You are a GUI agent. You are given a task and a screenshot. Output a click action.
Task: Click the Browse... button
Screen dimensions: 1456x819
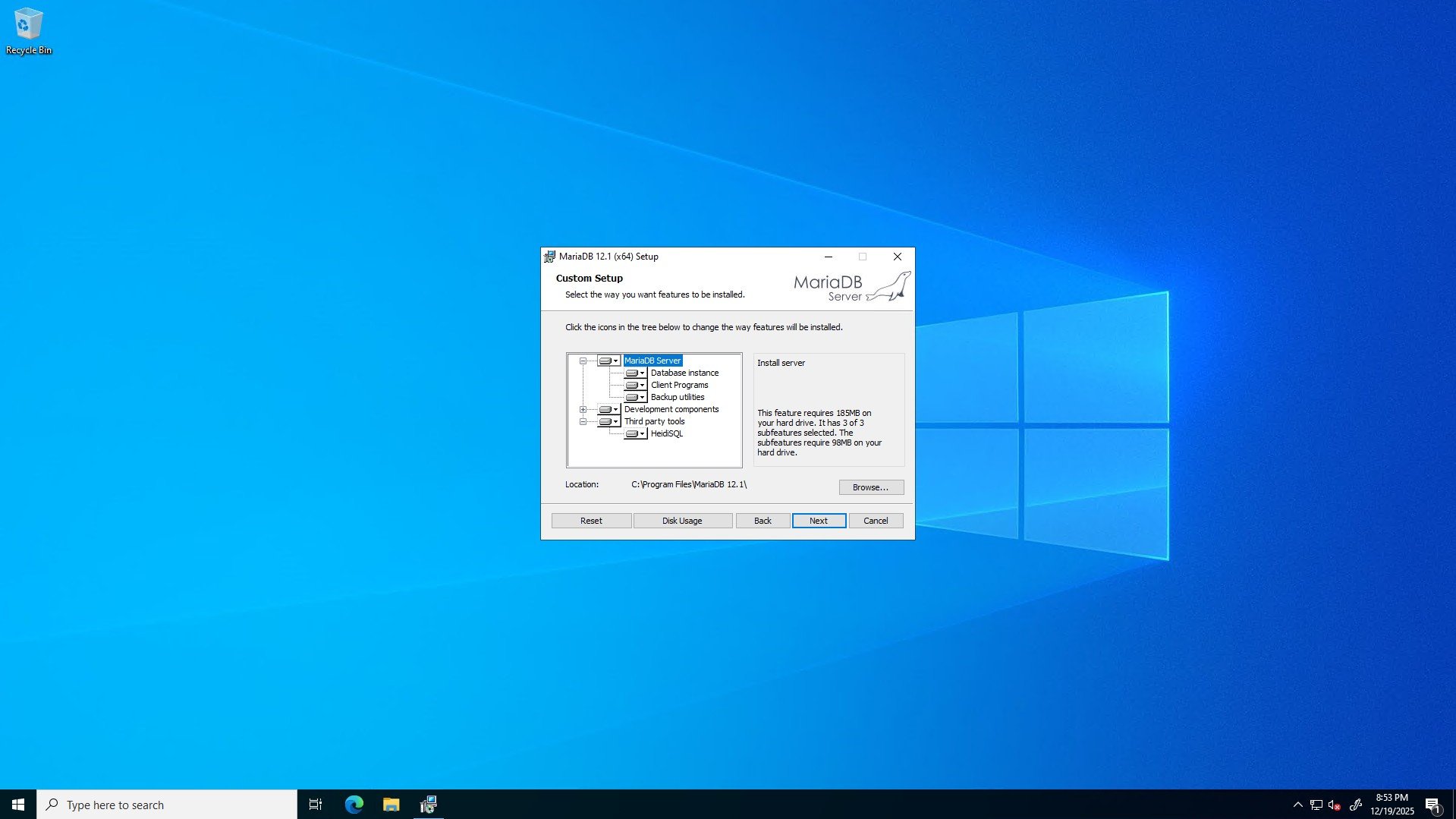pyautogui.click(x=871, y=487)
